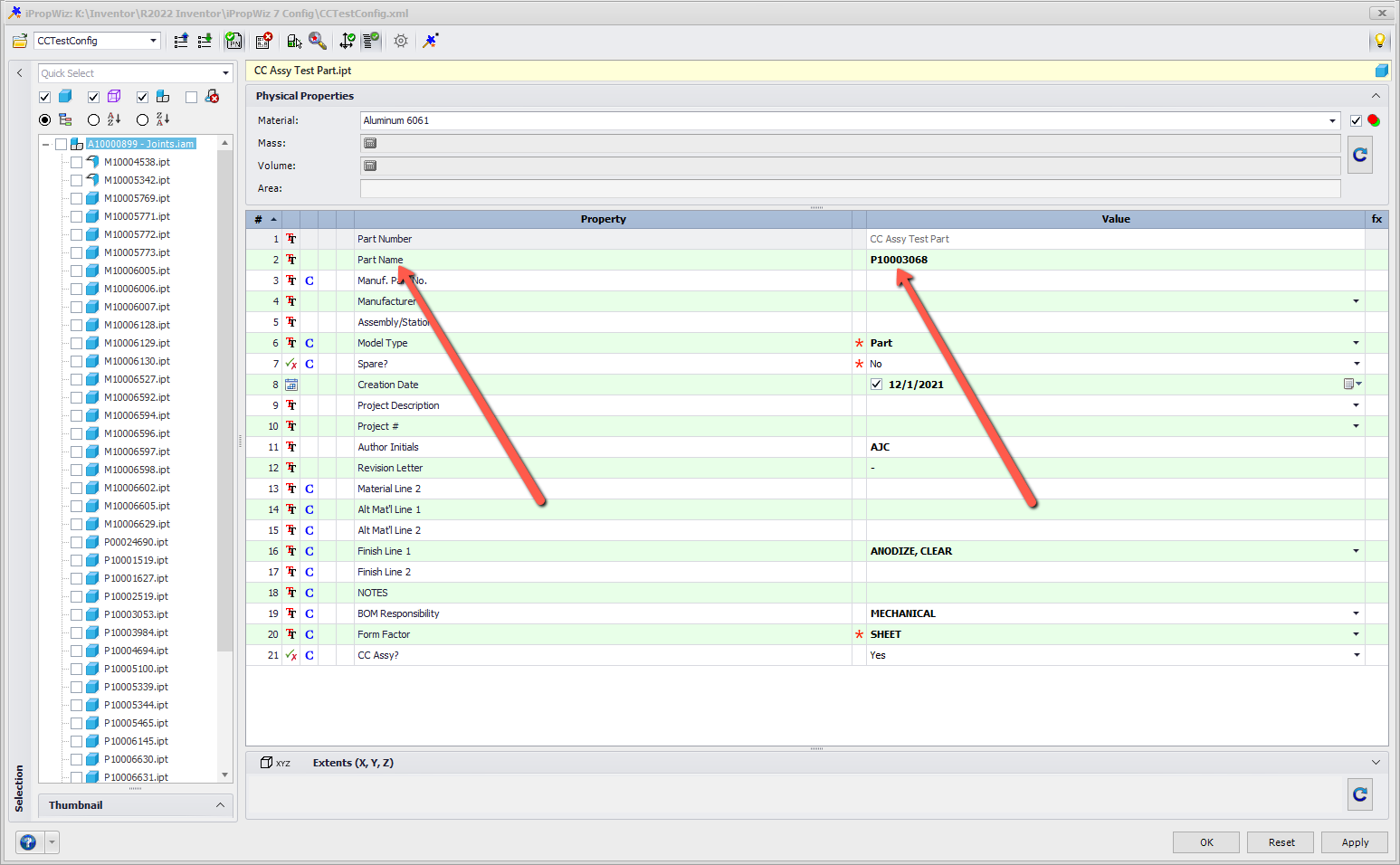
Task: Open the search magnifier tool
Action: click(319, 41)
